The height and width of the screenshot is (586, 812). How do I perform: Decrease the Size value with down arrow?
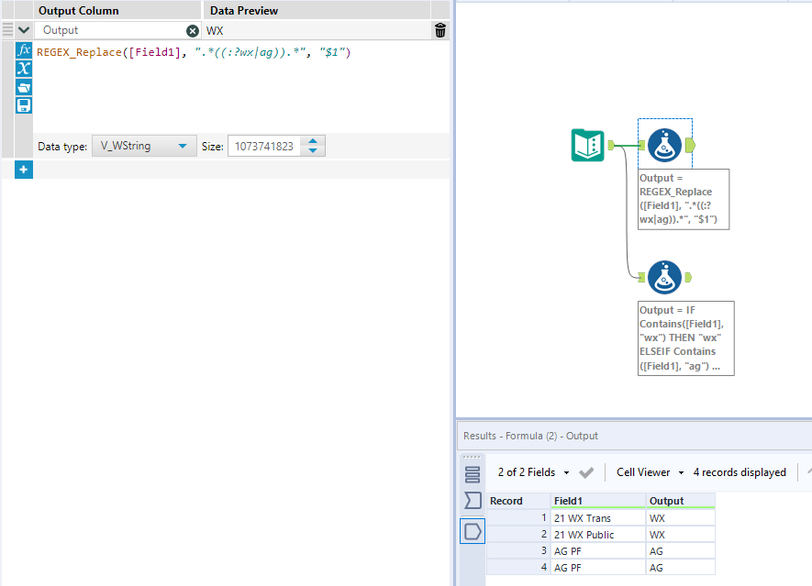pyautogui.click(x=313, y=151)
